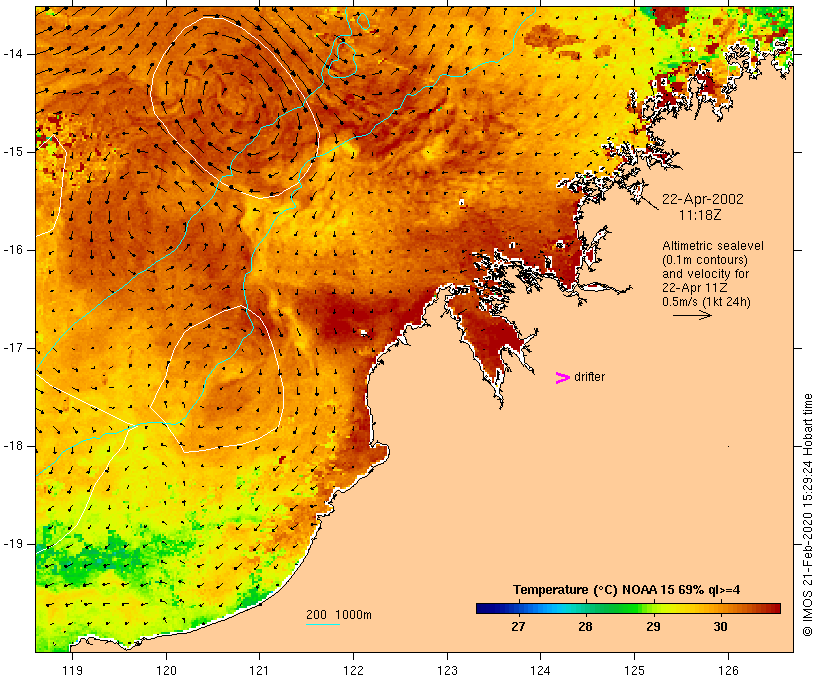
Task: Click the colorbar tick label '30'
Action: click(721, 626)
